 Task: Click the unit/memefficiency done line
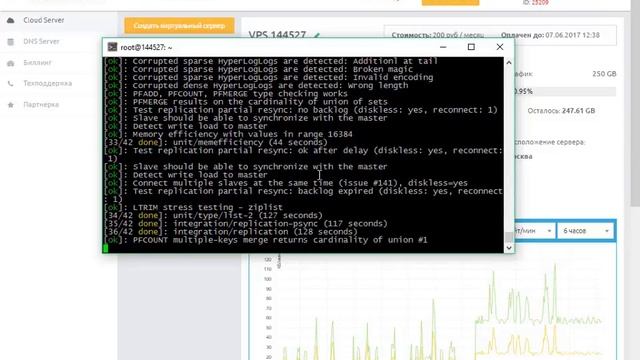pyautogui.click(x=216, y=142)
